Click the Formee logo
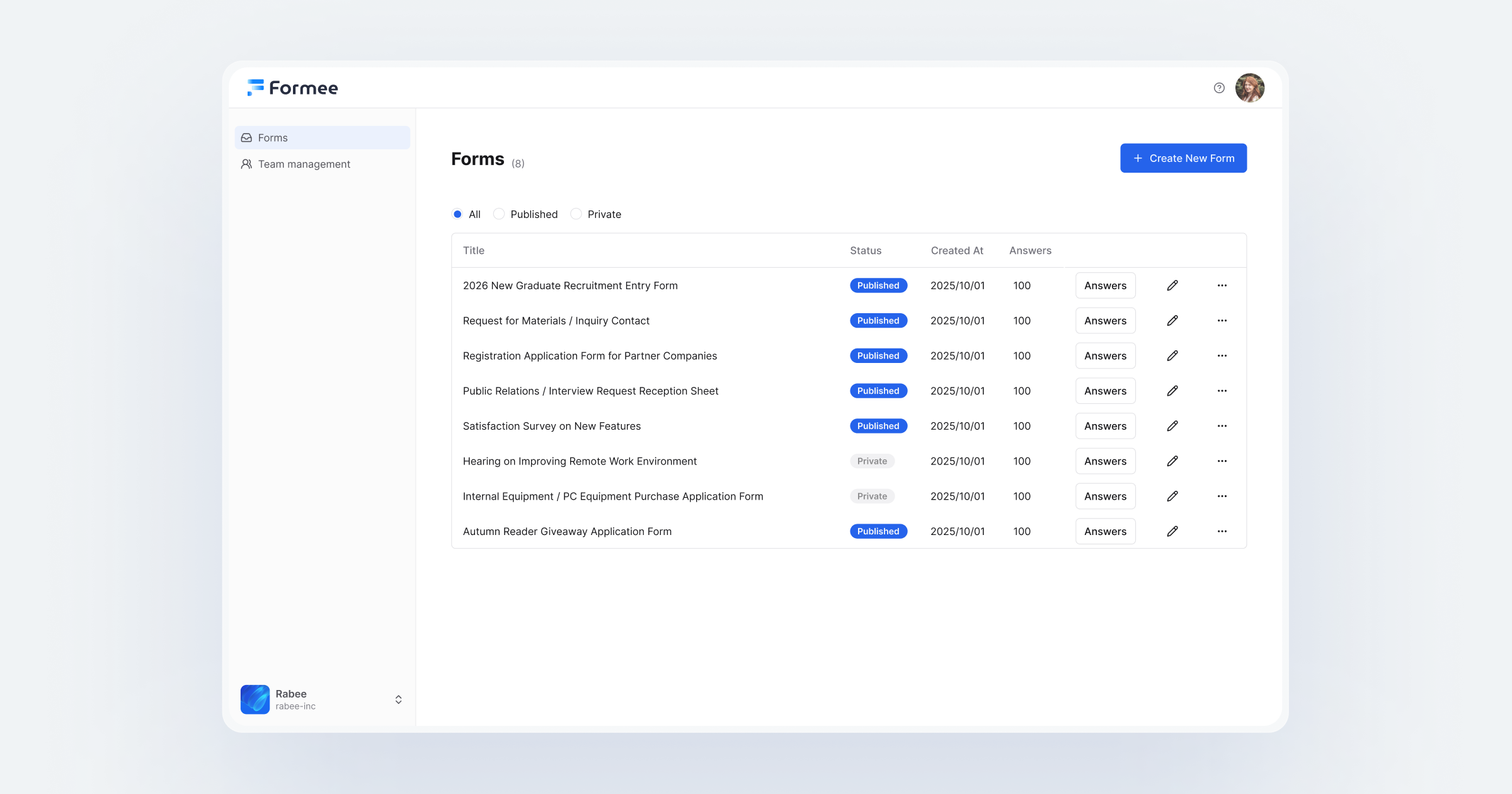Image resolution: width=1512 pixels, height=794 pixels. click(293, 88)
